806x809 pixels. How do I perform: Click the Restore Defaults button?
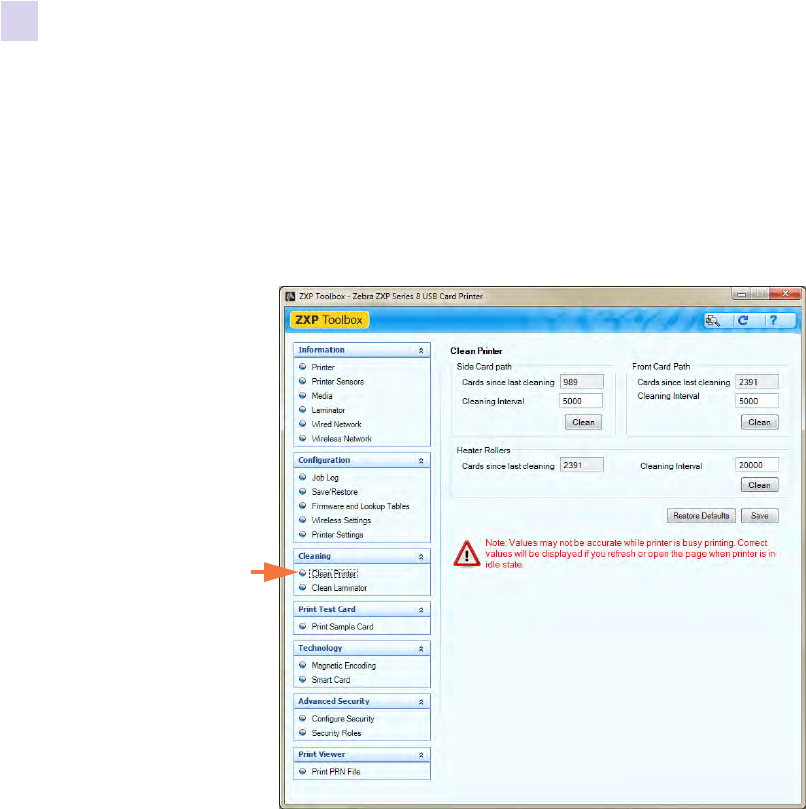[x=701, y=516]
